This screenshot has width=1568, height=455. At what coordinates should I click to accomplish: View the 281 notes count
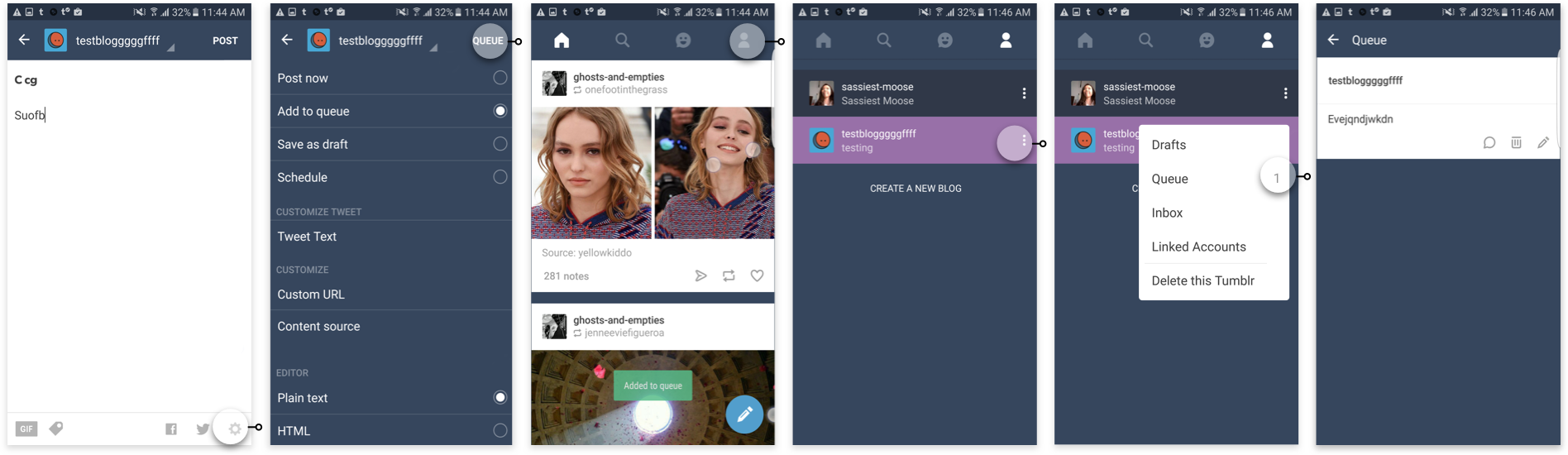coord(566,276)
